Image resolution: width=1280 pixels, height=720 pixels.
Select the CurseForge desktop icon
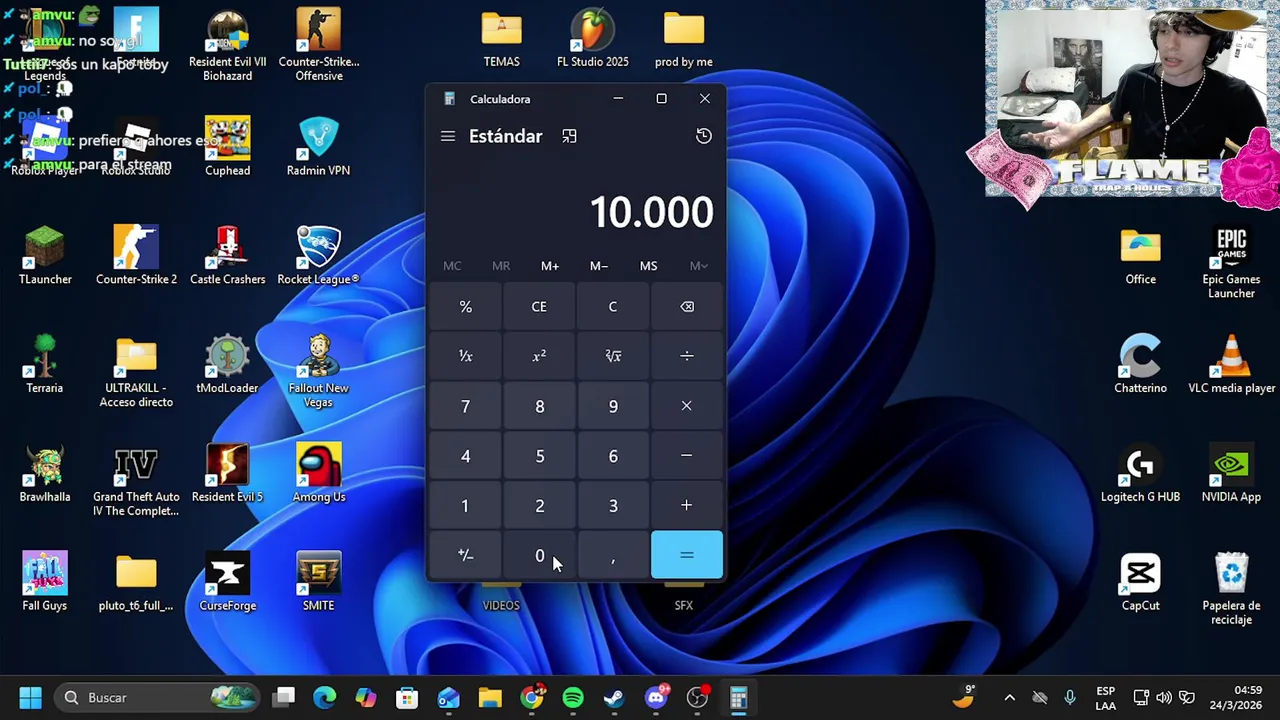coord(227,582)
